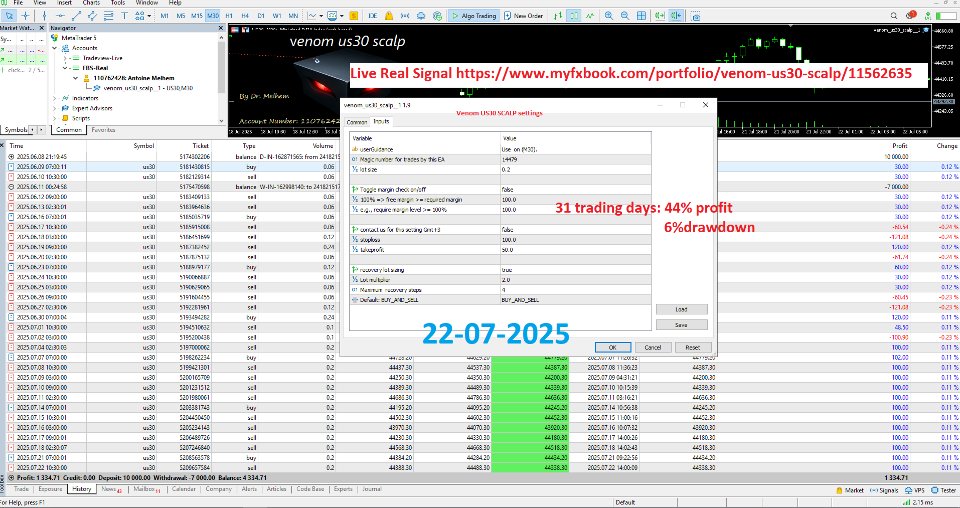Click Cancel in the settings dialog

(653, 347)
